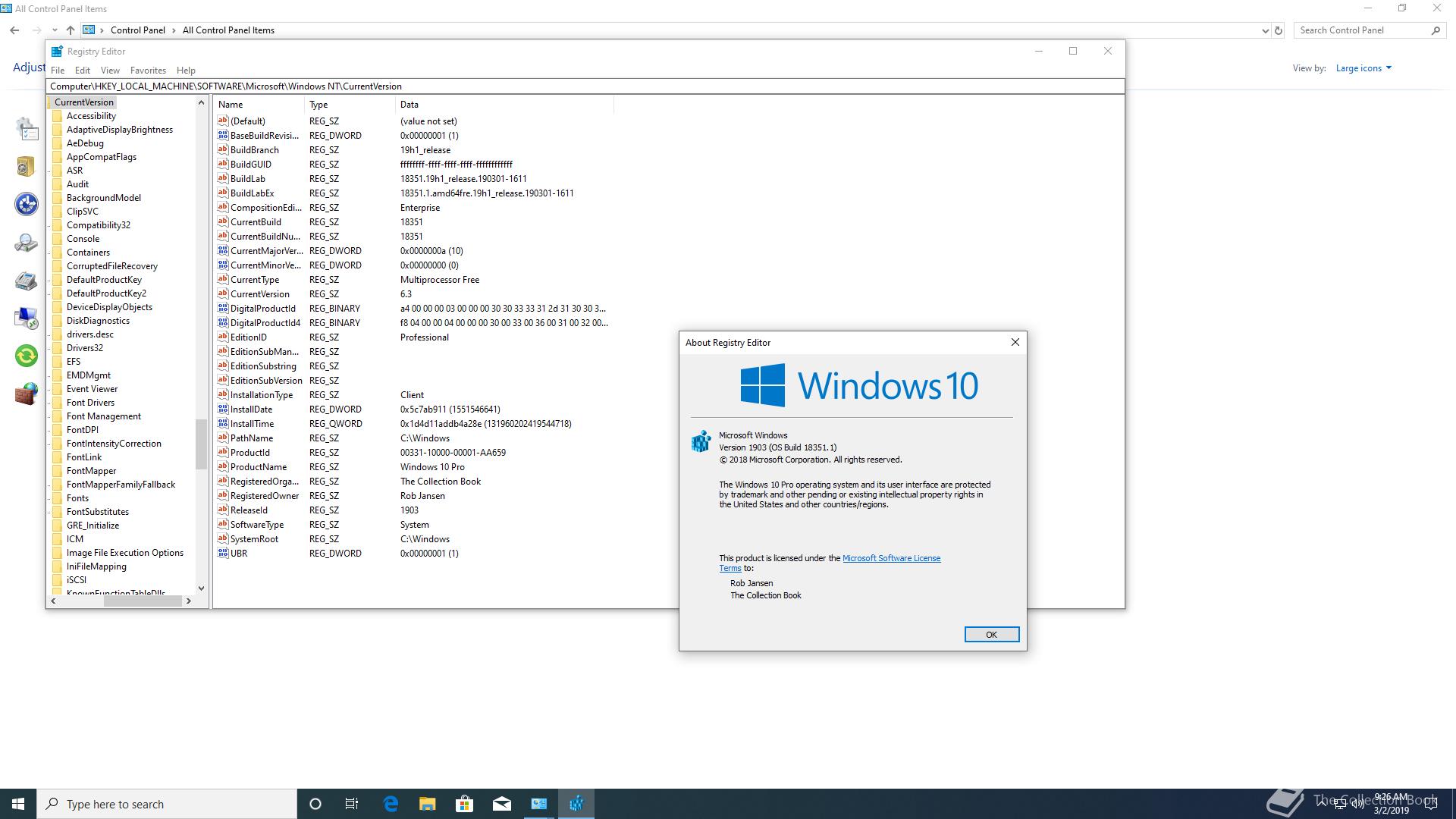Image resolution: width=1456 pixels, height=819 pixels.
Task: Click the DWORD icon of BaseBuildRevision value
Action: pyautogui.click(x=223, y=135)
